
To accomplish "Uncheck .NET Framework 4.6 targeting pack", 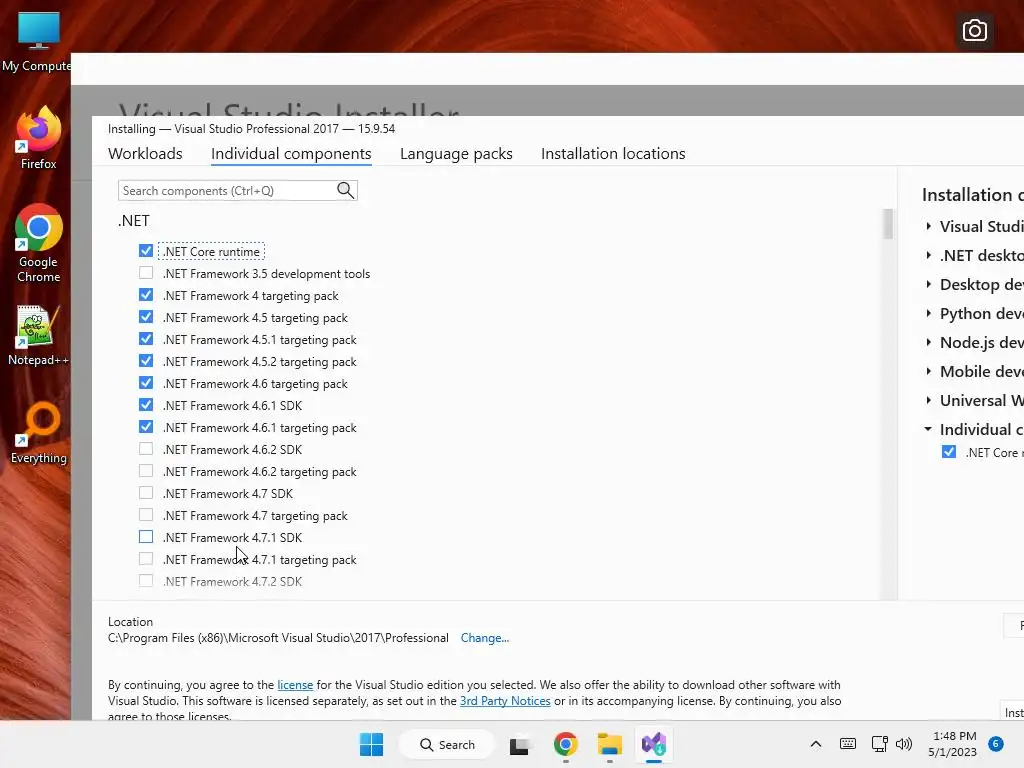I will pyautogui.click(x=146, y=383).
